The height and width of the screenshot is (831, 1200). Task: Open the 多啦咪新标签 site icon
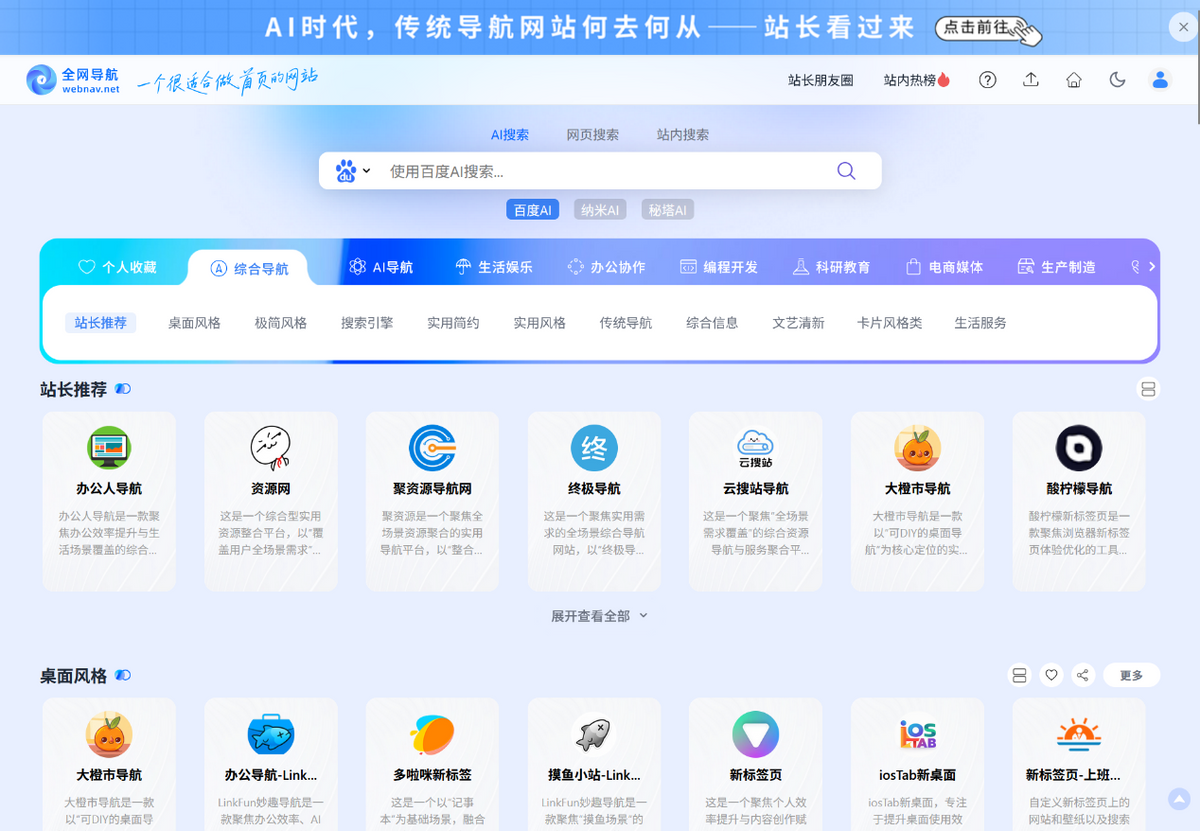tap(432, 735)
